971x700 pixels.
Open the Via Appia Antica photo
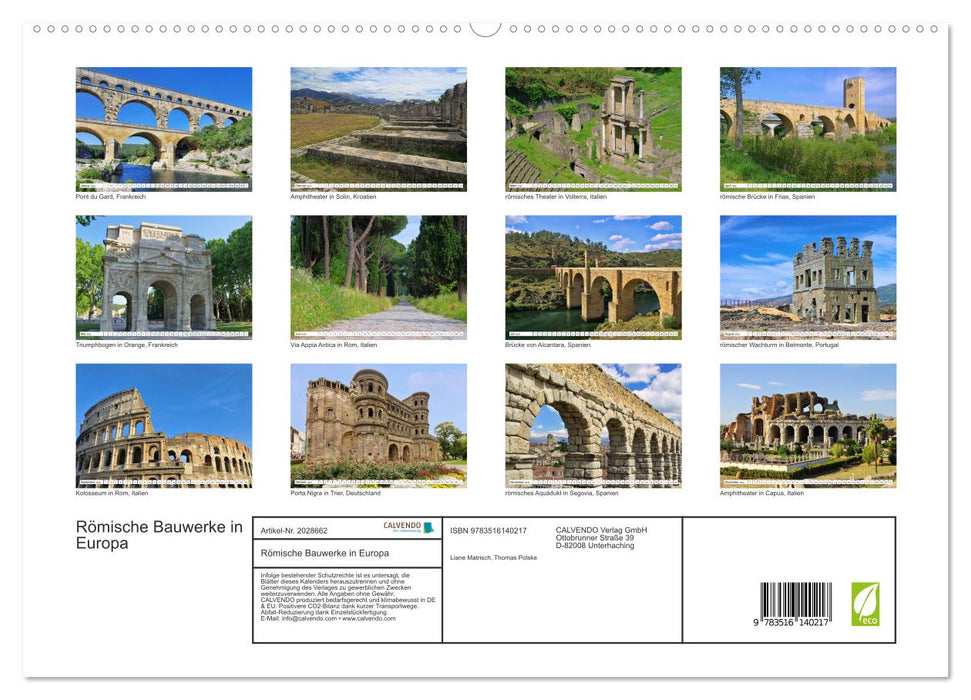coord(378,277)
